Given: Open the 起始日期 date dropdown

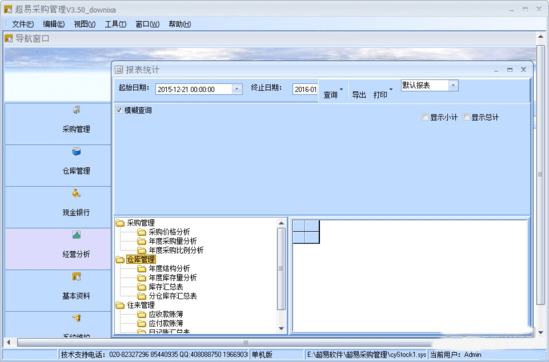Looking at the screenshot, I should pyautogui.click(x=237, y=89).
